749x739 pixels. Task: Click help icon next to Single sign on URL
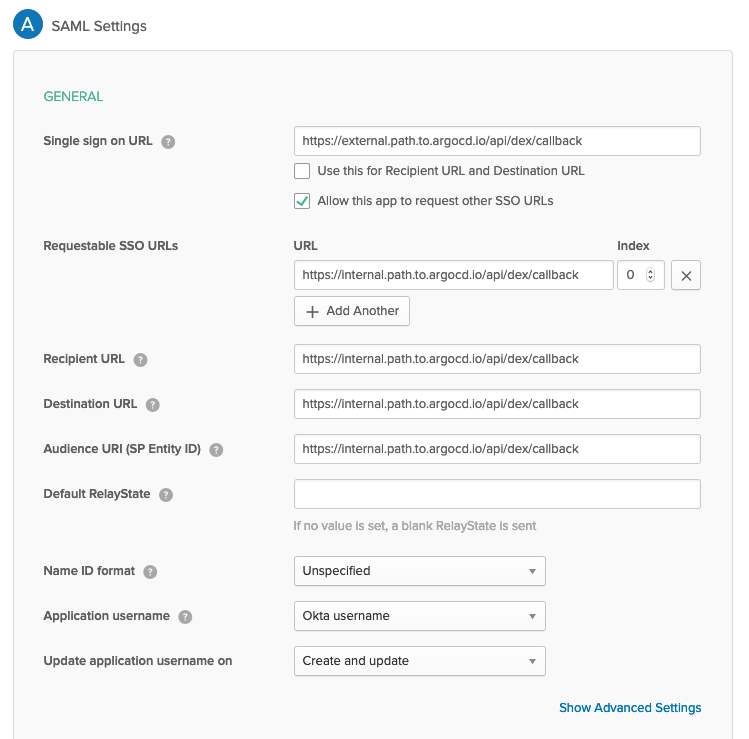click(169, 142)
